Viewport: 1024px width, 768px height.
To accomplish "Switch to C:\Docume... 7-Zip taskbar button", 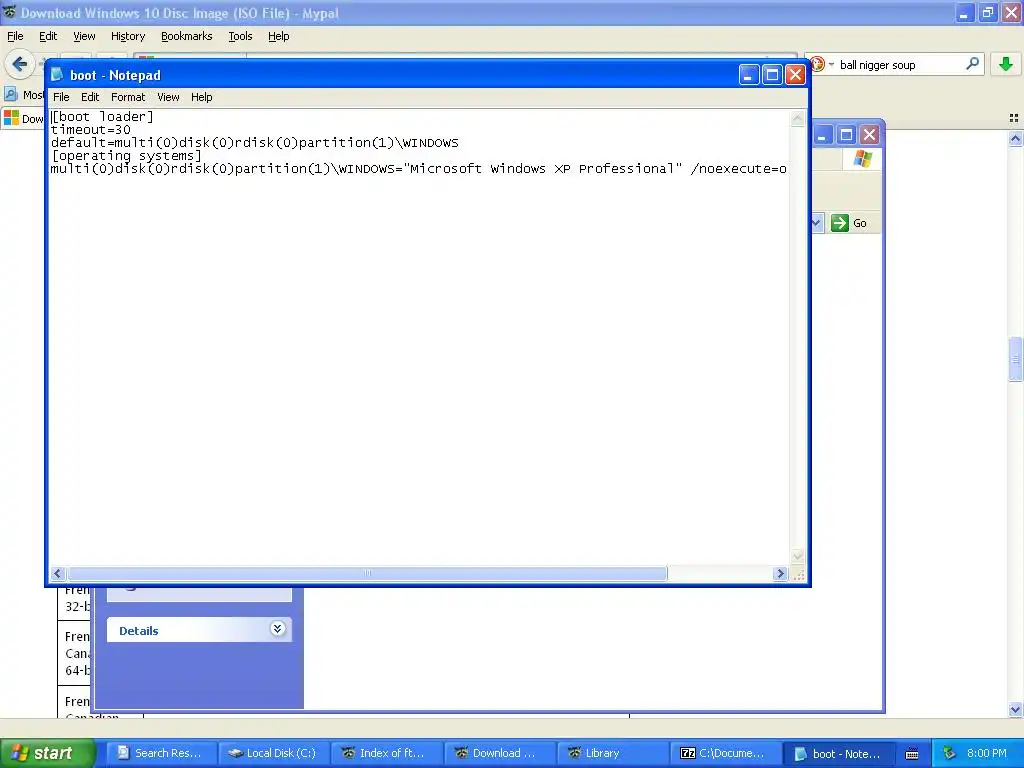I will [x=725, y=753].
